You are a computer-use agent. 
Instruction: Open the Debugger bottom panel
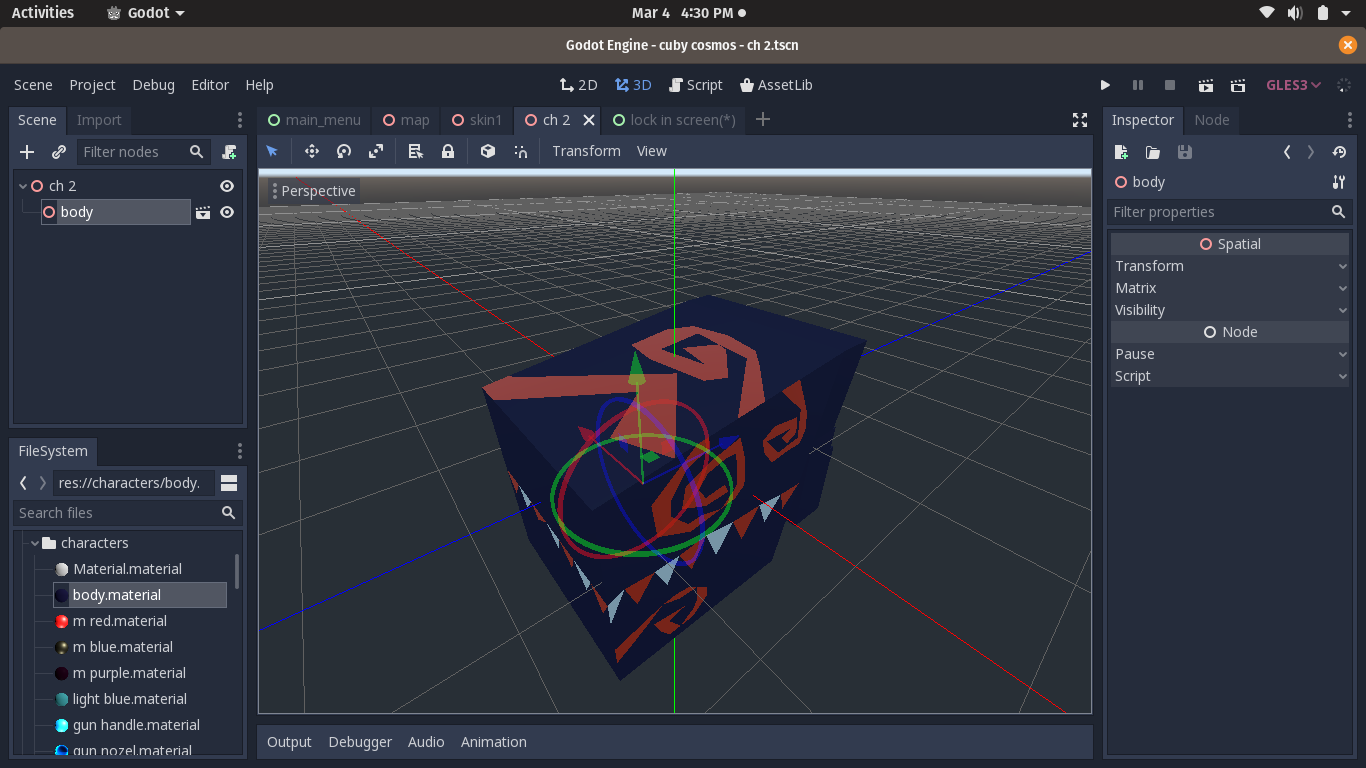click(360, 742)
